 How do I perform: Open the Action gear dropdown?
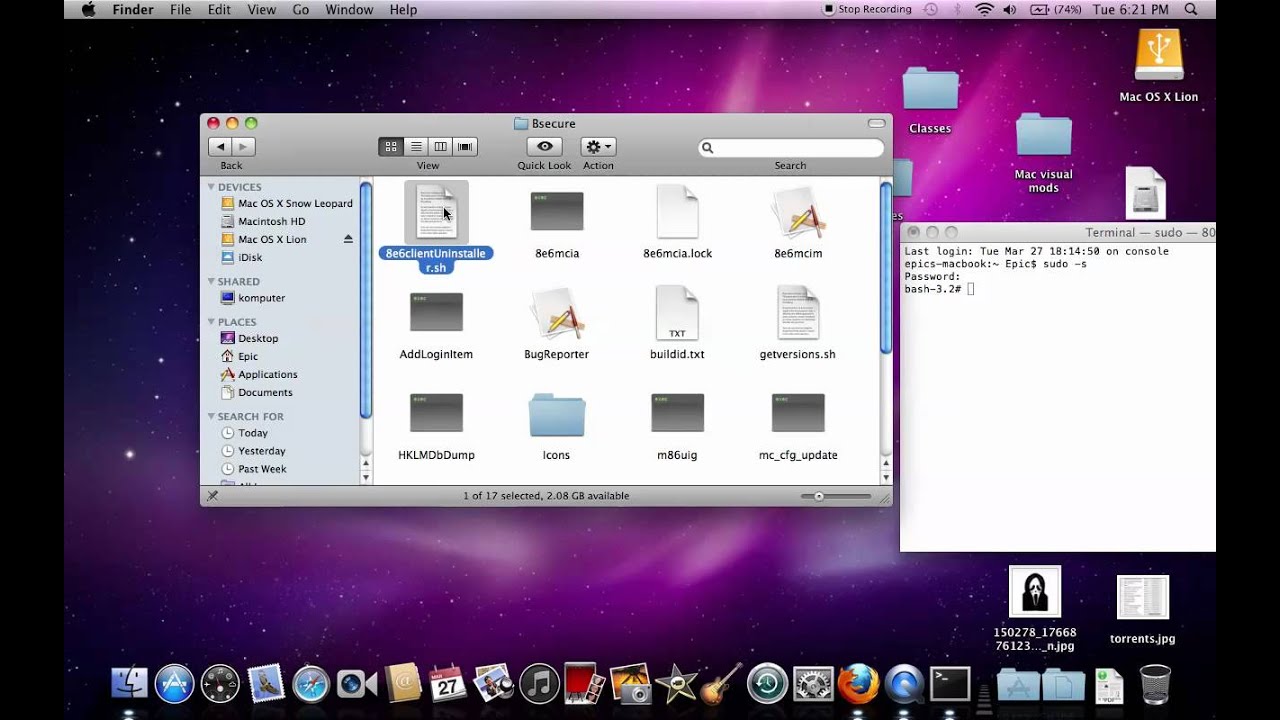(598, 147)
